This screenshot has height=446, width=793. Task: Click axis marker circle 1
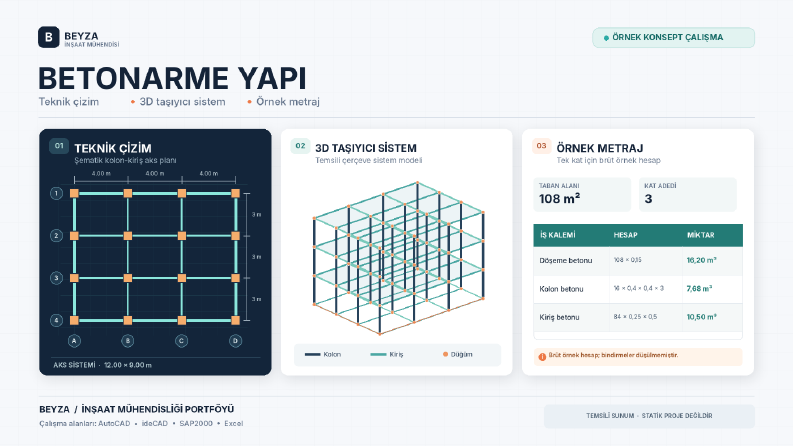tap(56, 193)
